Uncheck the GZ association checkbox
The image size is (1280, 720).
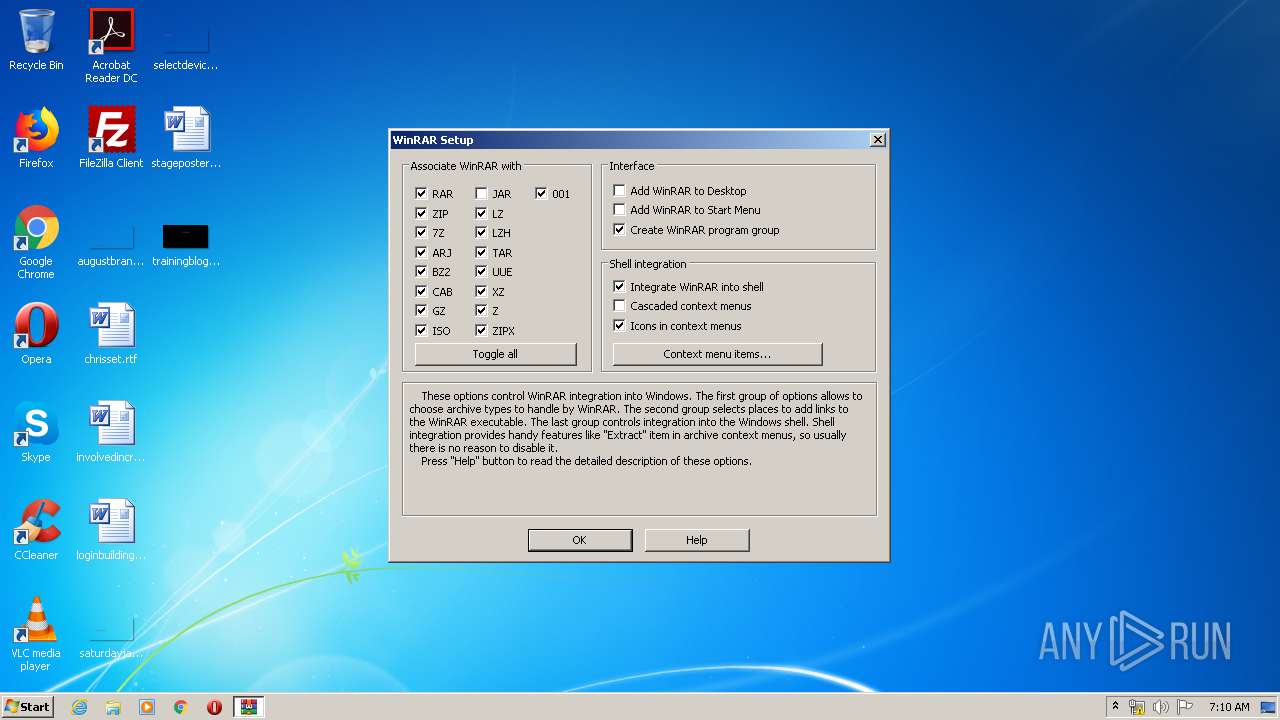coord(421,311)
